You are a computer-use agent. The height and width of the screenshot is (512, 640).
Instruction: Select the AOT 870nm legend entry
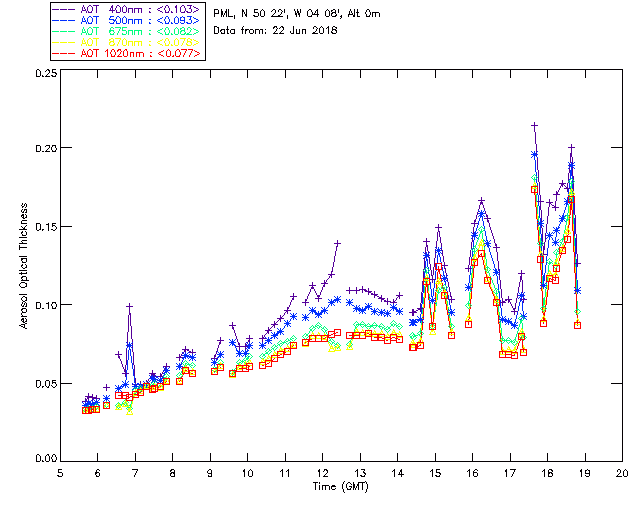click(x=127, y=42)
